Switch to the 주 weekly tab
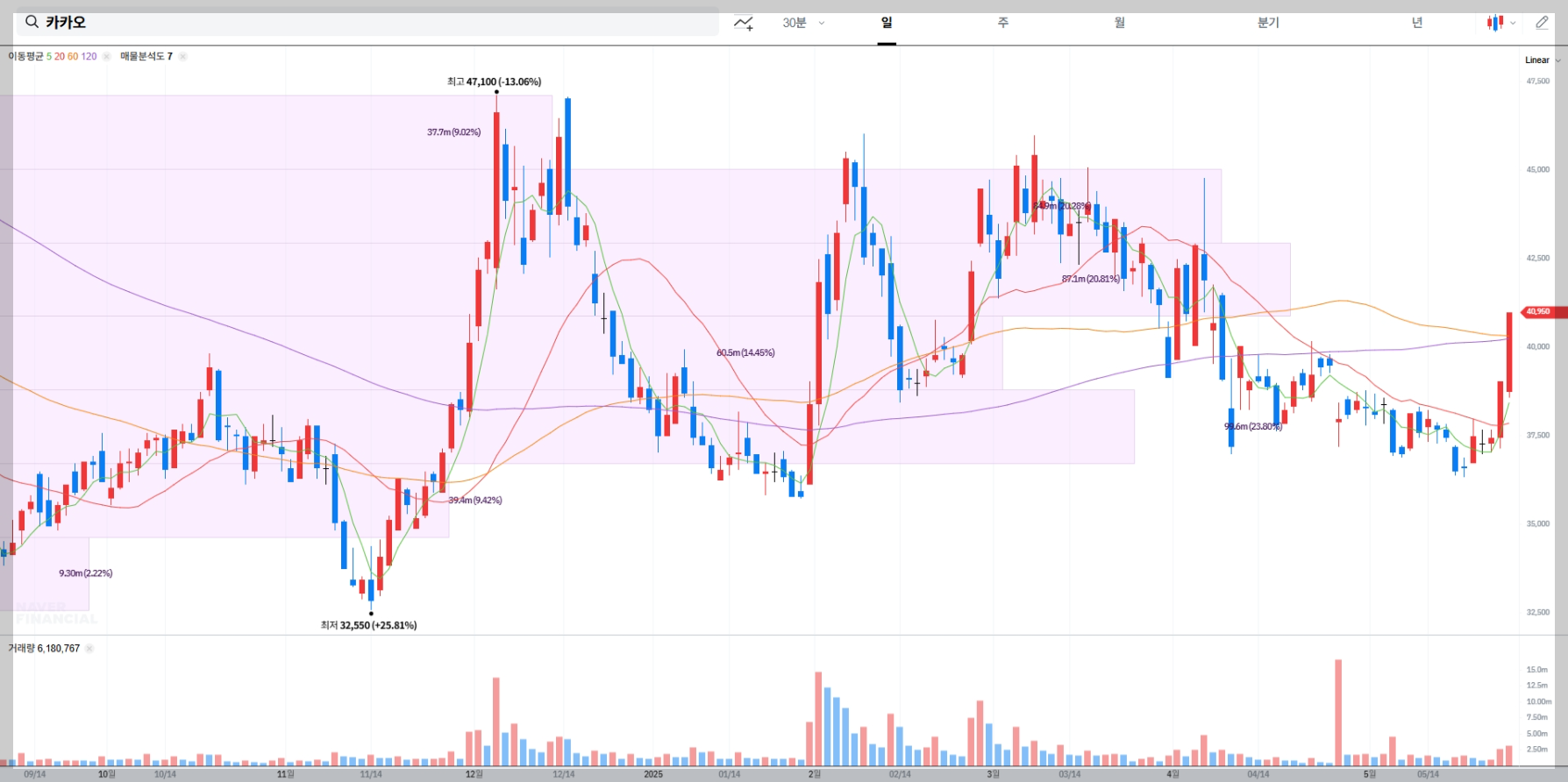The width and height of the screenshot is (1568, 782). click(1003, 23)
